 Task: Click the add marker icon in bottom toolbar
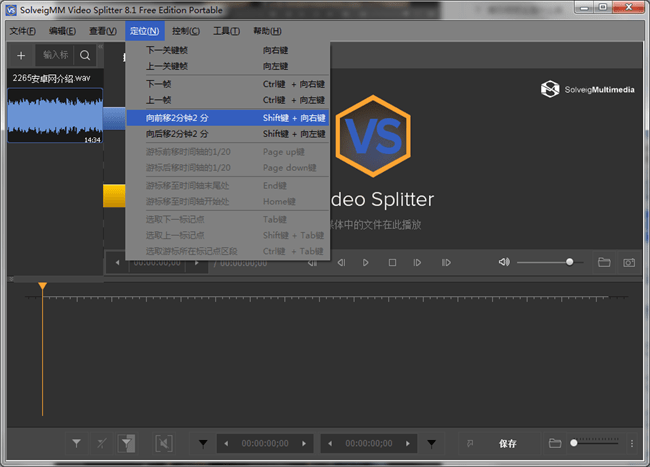(77, 442)
